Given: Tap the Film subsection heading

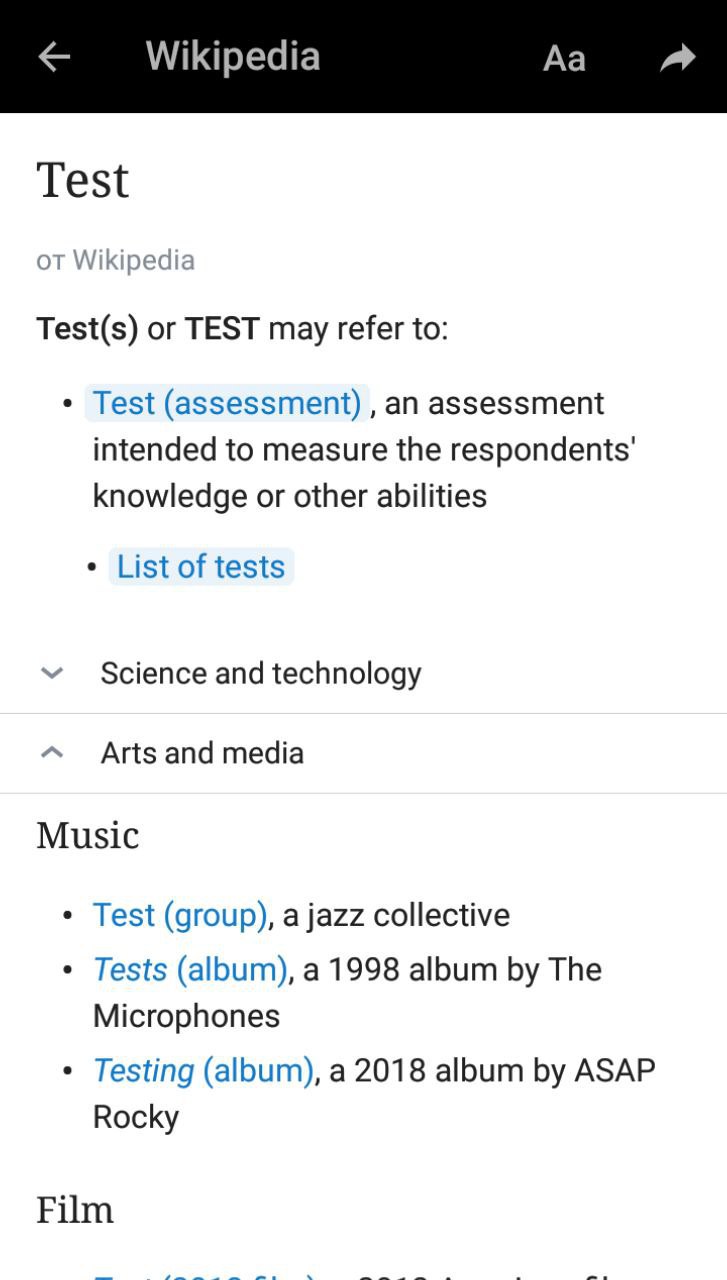Looking at the screenshot, I should click(75, 1210).
